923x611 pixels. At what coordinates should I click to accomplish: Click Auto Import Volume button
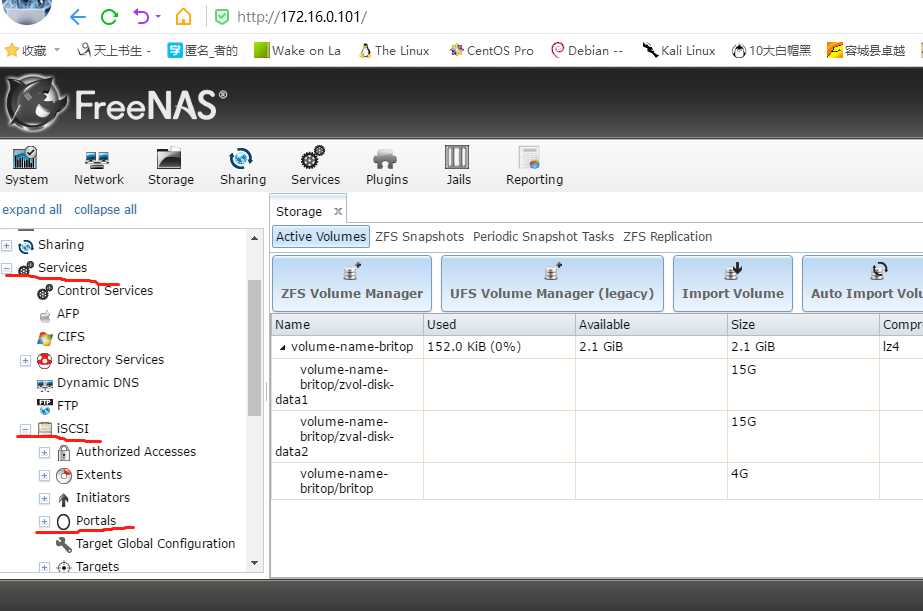coord(863,283)
